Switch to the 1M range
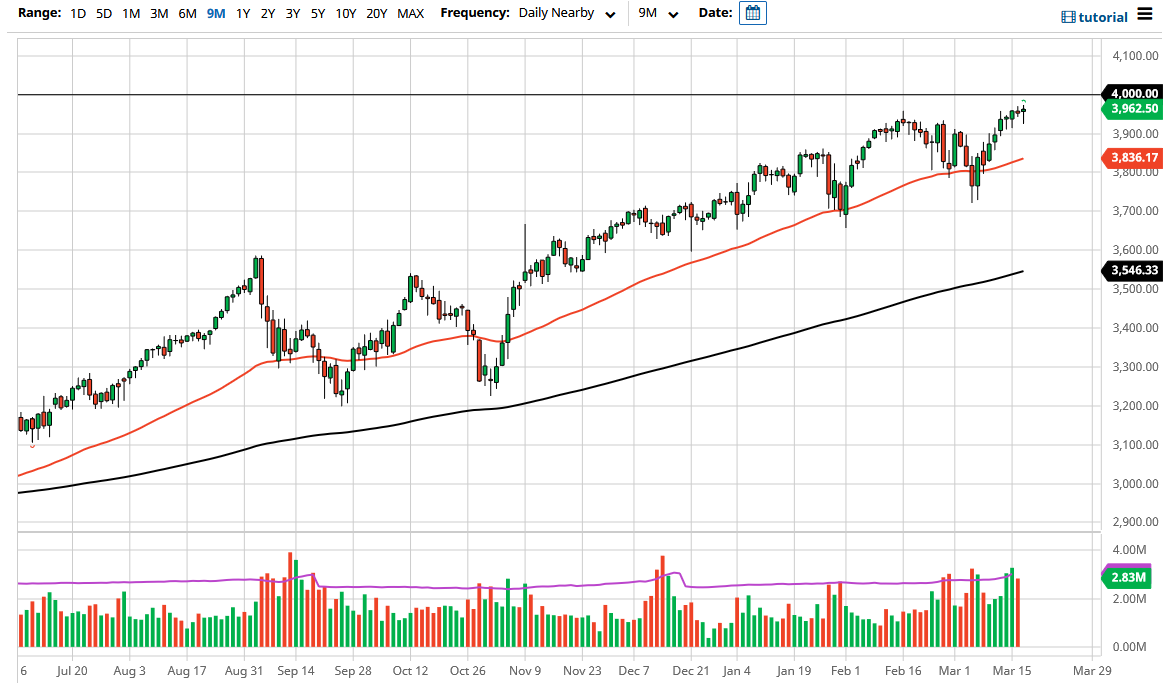The width and height of the screenshot is (1165, 689). [130, 14]
